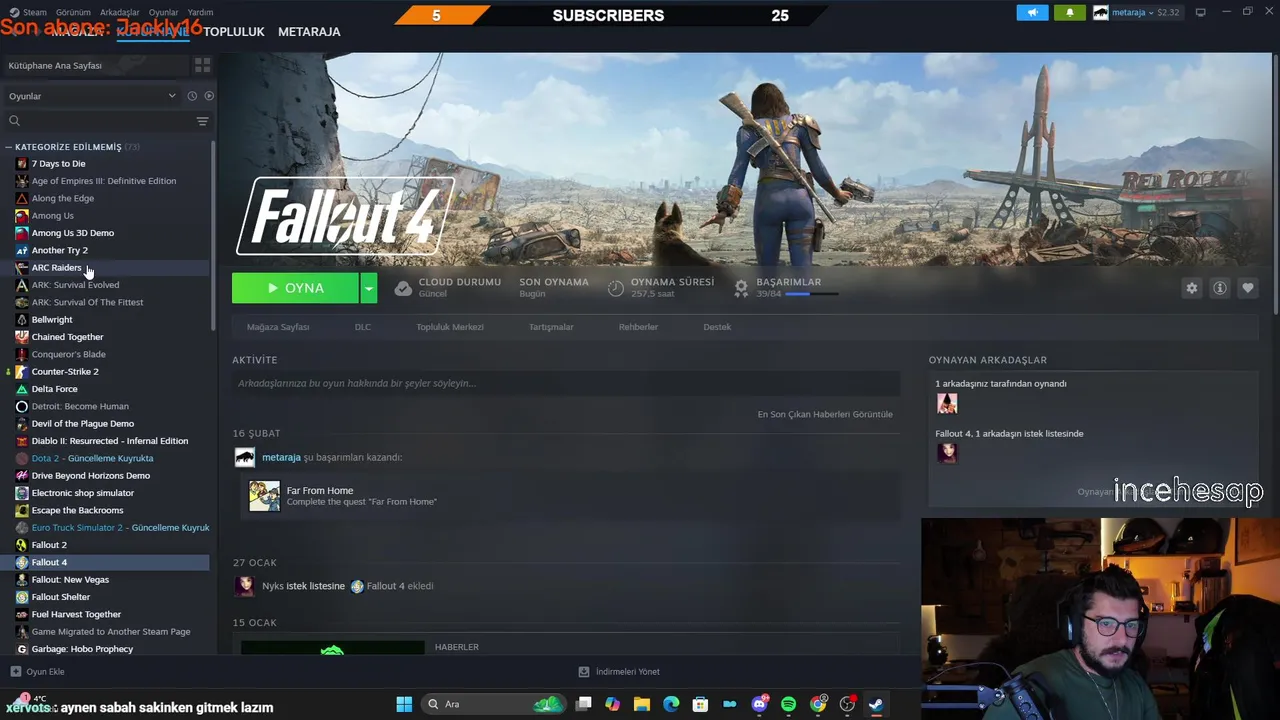Click the Add Game plus icon
This screenshot has height=720, width=1280.
(x=15, y=672)
